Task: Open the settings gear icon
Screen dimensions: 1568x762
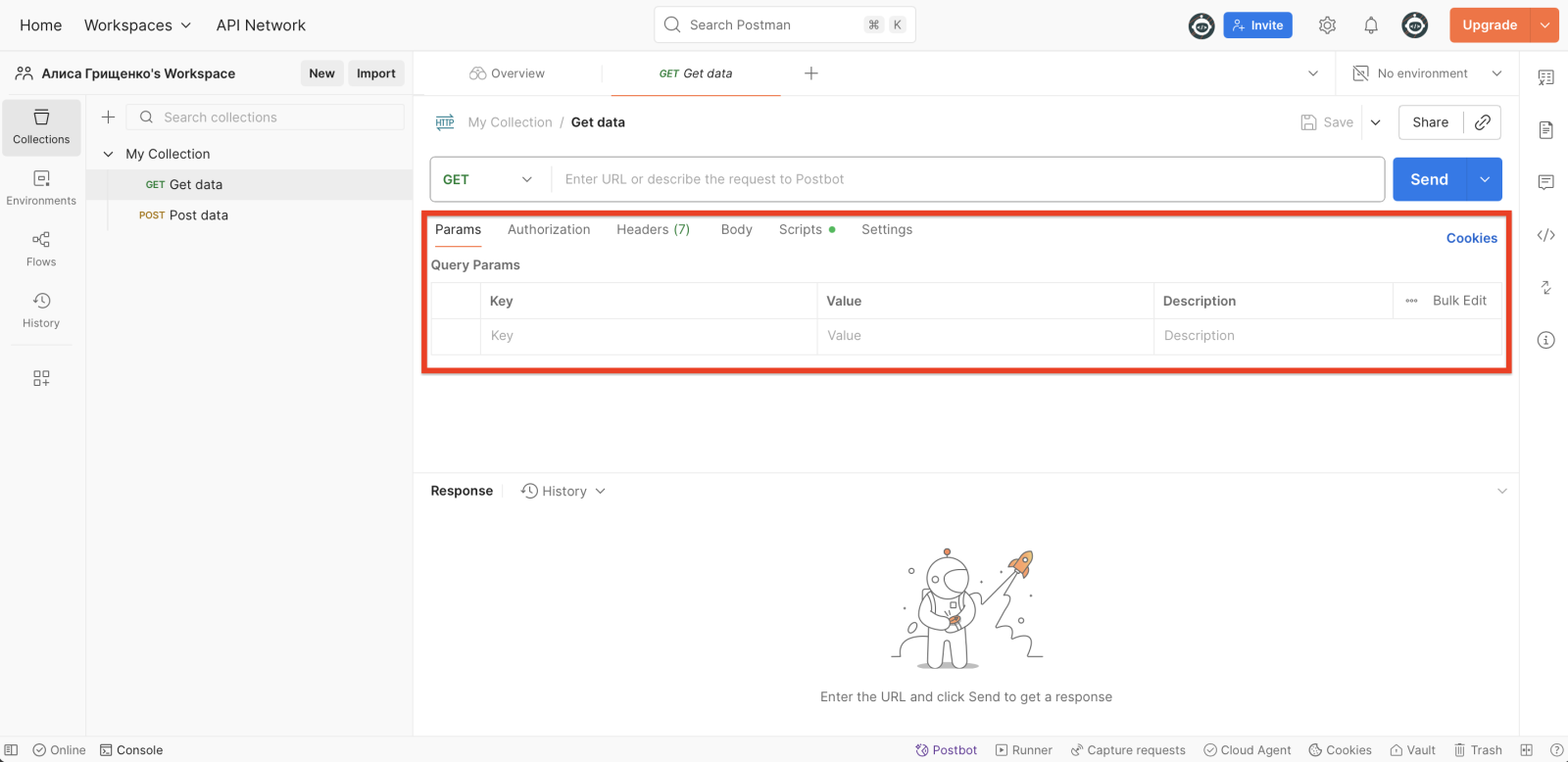Action: pos(1327,25)
